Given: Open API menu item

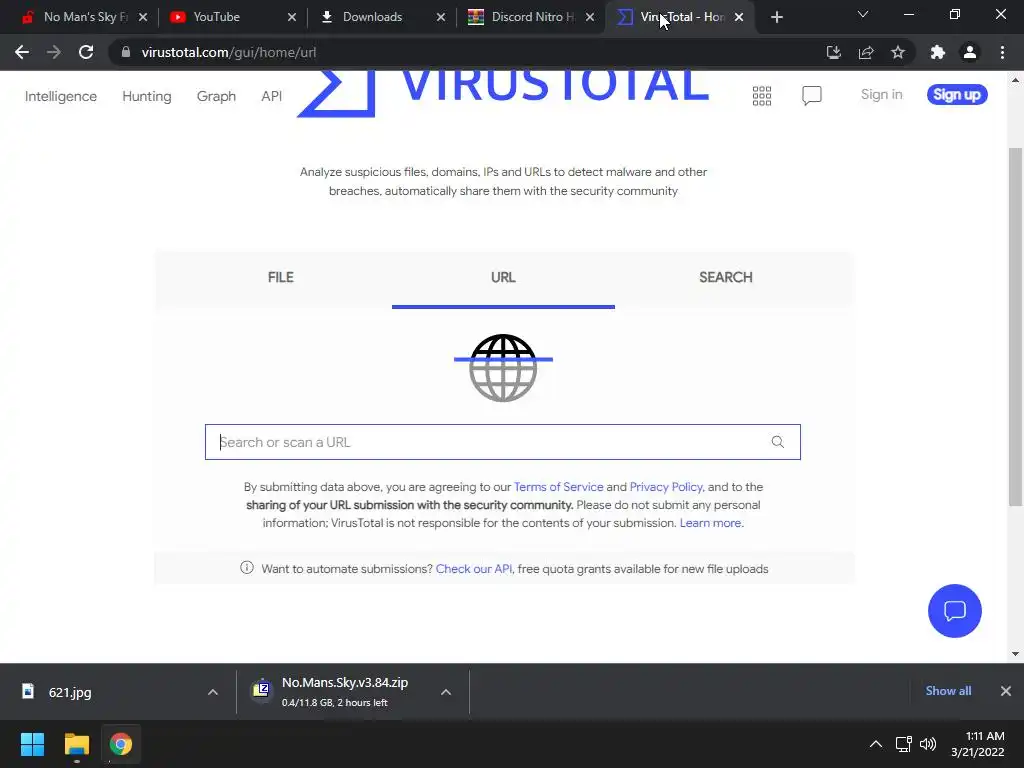Looking at the screenshot, I should pyautogui.click(x=272, y=96).
